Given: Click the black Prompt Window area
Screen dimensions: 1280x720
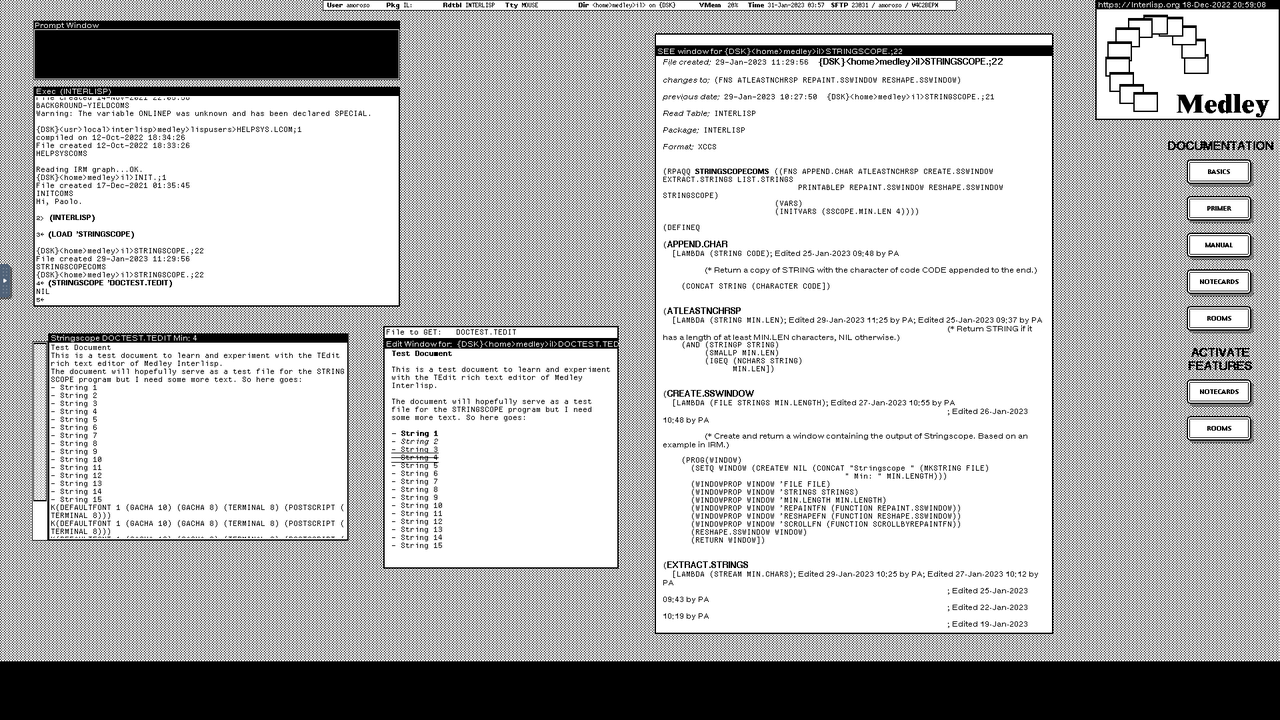Looking at the screenshot, I should [217, 54].
